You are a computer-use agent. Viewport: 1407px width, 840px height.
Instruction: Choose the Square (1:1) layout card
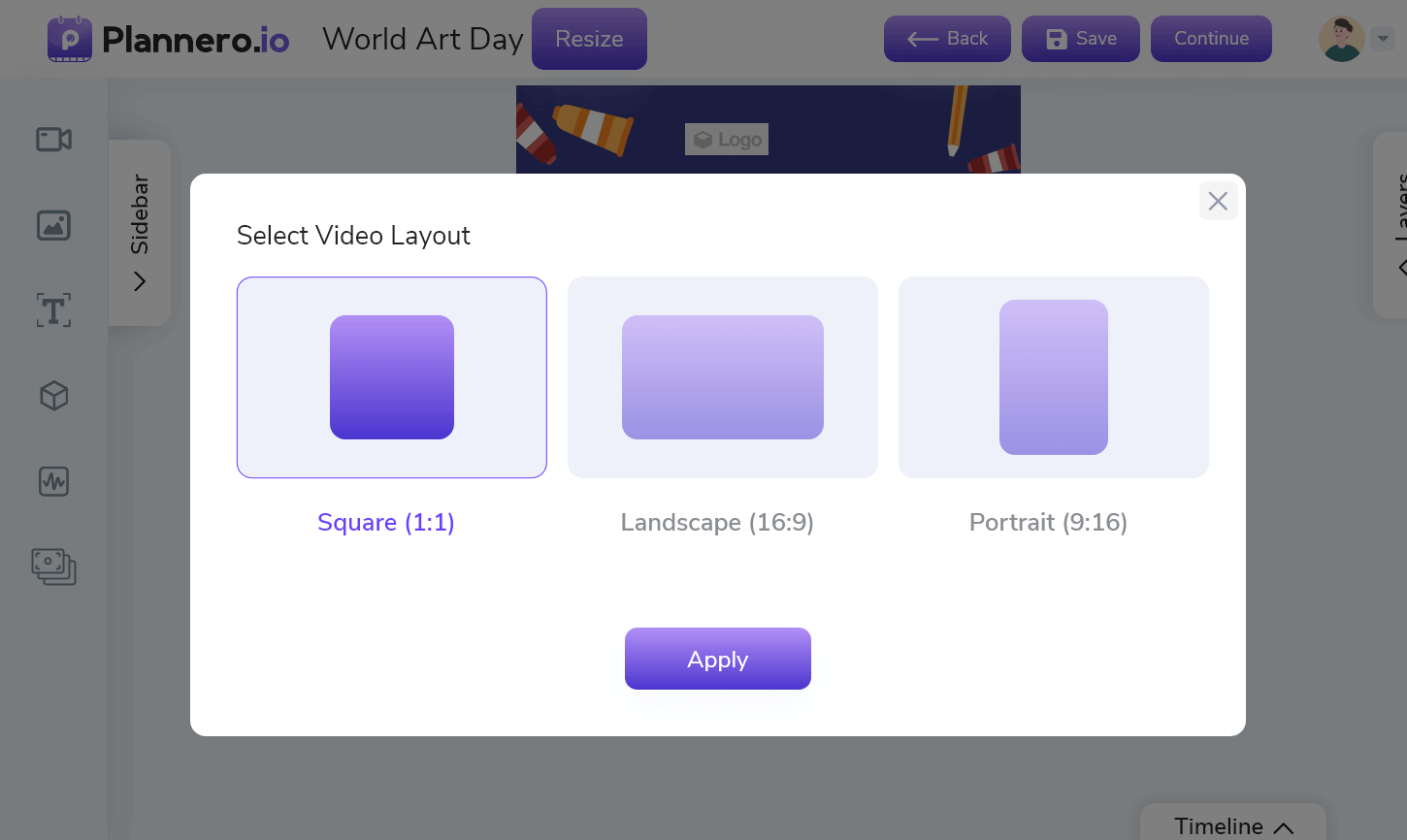392,377
